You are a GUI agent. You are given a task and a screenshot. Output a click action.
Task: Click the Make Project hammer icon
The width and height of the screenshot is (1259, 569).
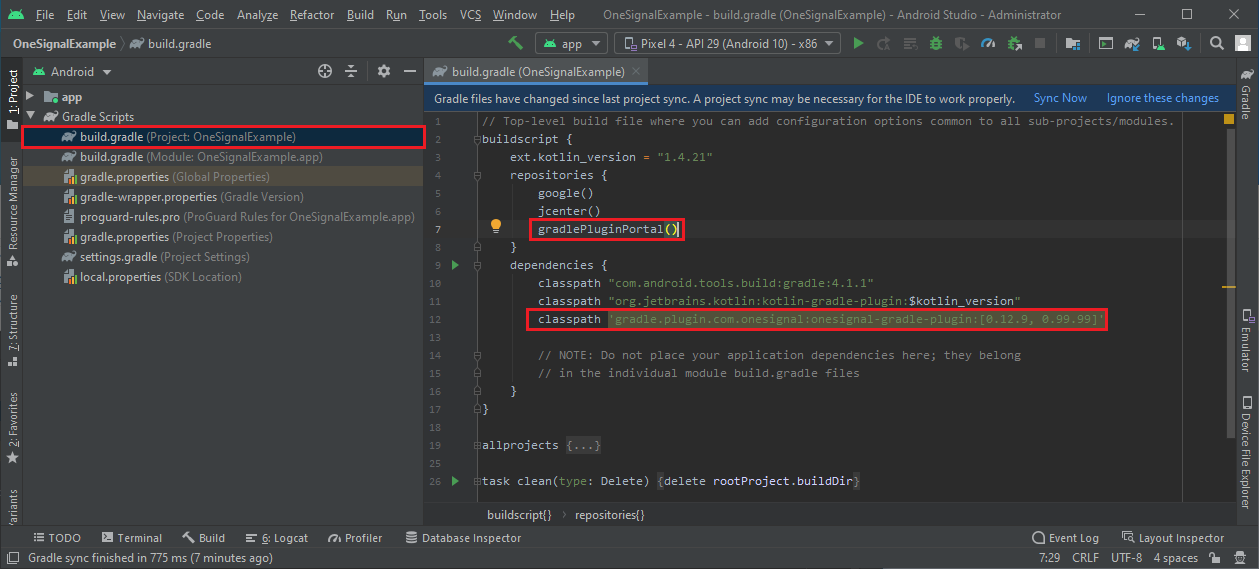click(x=516, y=44)
